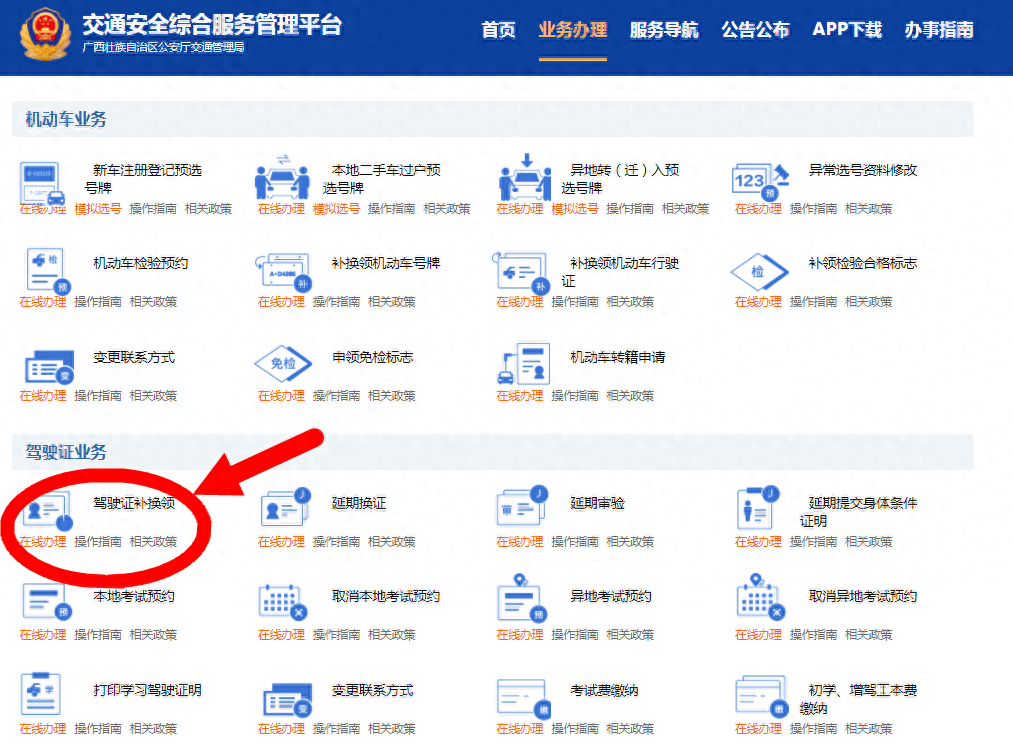The width and height of the screenshot is (1013, 744).
Task: Click the 补领检验合格标志 diamond icon
Action: tap(758, 271)
